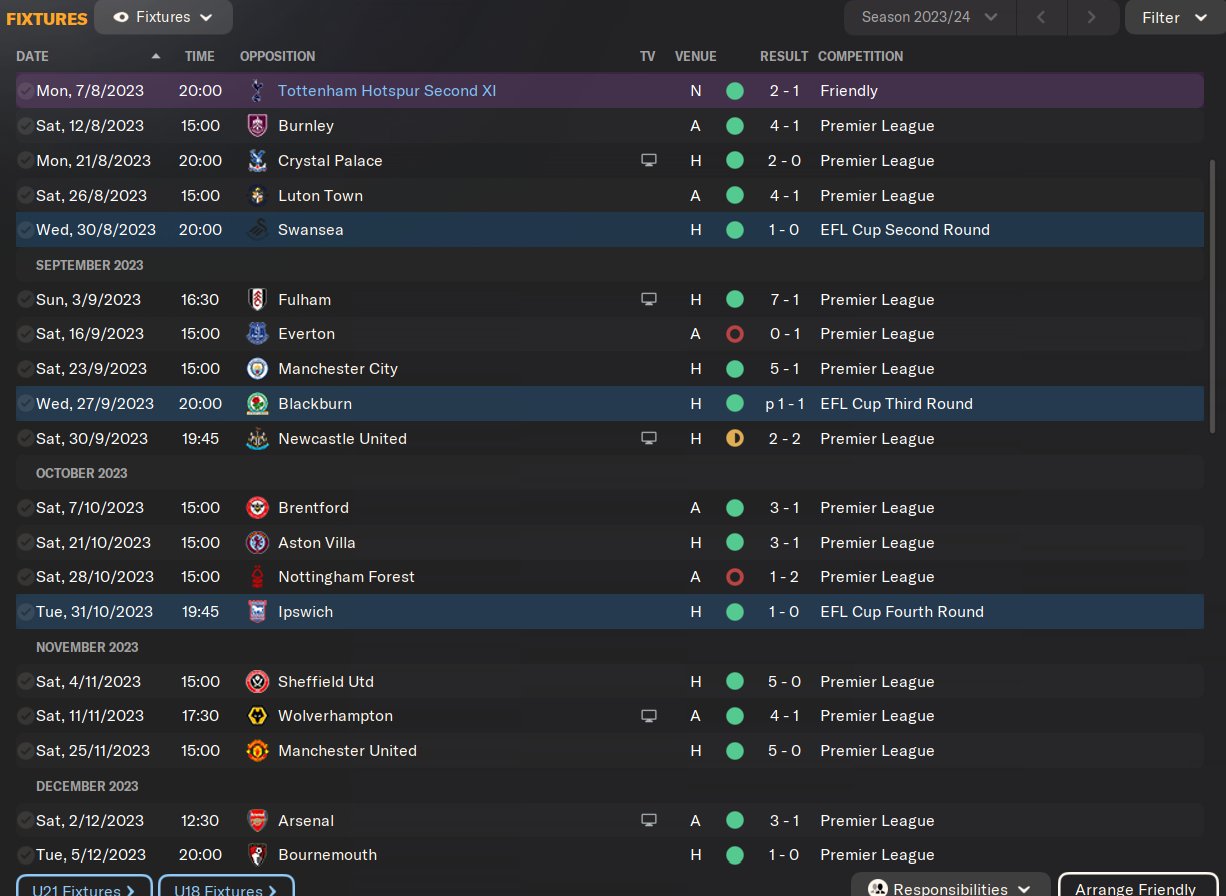This screenshot has width=1226, height=896.
Task: Click the Everton club badge
Action: point(257,334)
